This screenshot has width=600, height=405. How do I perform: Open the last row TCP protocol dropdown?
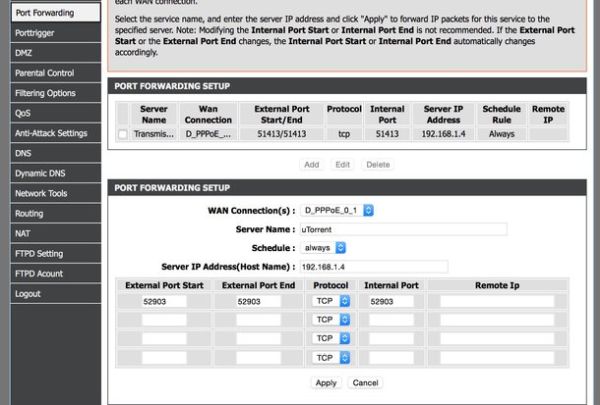[x=332, y=357]
